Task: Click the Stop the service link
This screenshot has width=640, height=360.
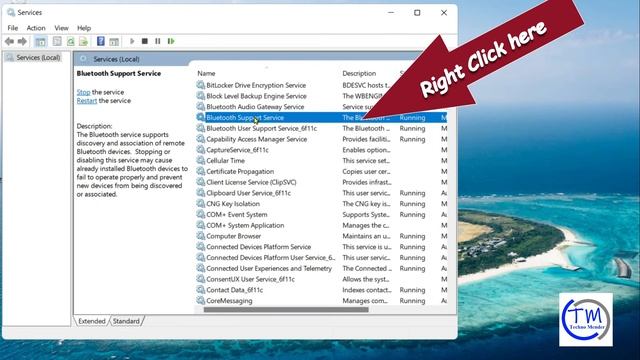Action: pyautogui.click(x=83, y=92)
